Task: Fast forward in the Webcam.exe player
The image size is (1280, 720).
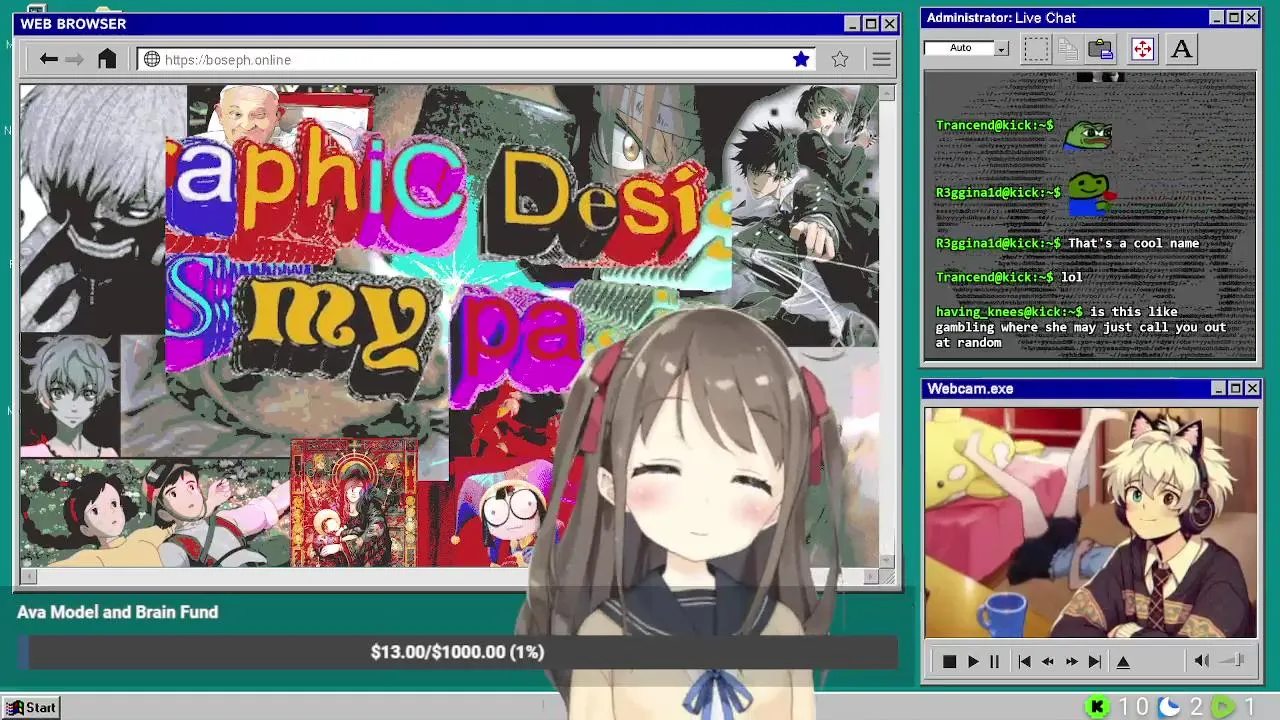Action: pos(1071,661)
